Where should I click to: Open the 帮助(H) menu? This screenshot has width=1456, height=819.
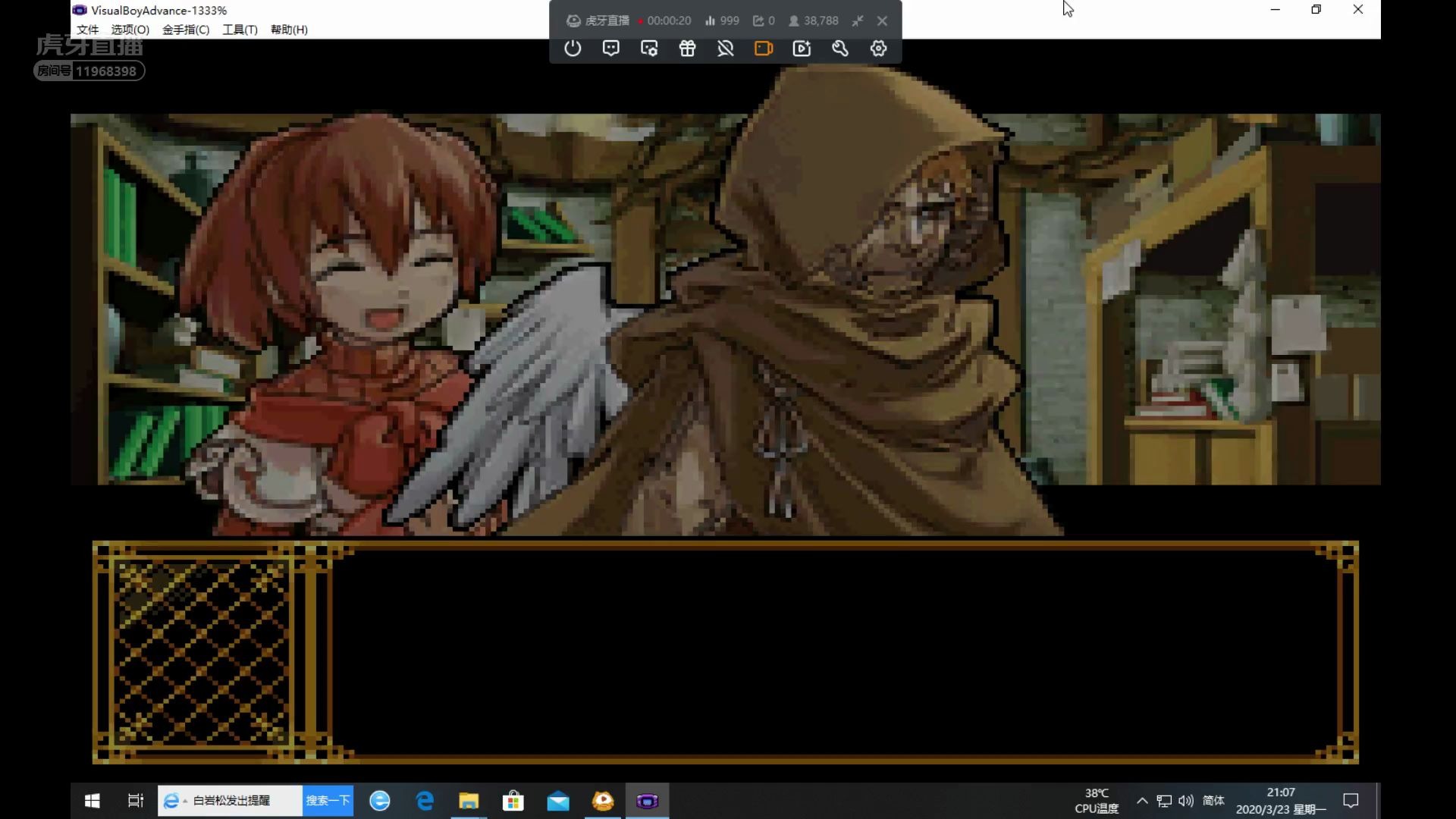point(289,30)
